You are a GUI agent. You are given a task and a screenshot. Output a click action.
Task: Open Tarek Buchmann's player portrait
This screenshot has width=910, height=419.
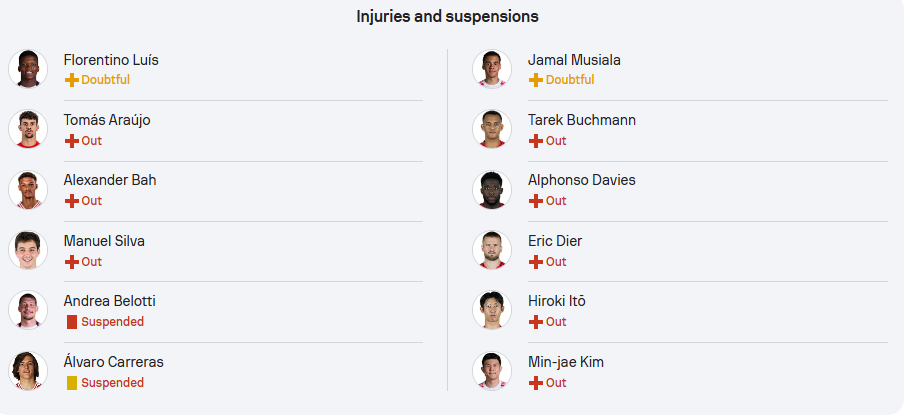point(492,129)
